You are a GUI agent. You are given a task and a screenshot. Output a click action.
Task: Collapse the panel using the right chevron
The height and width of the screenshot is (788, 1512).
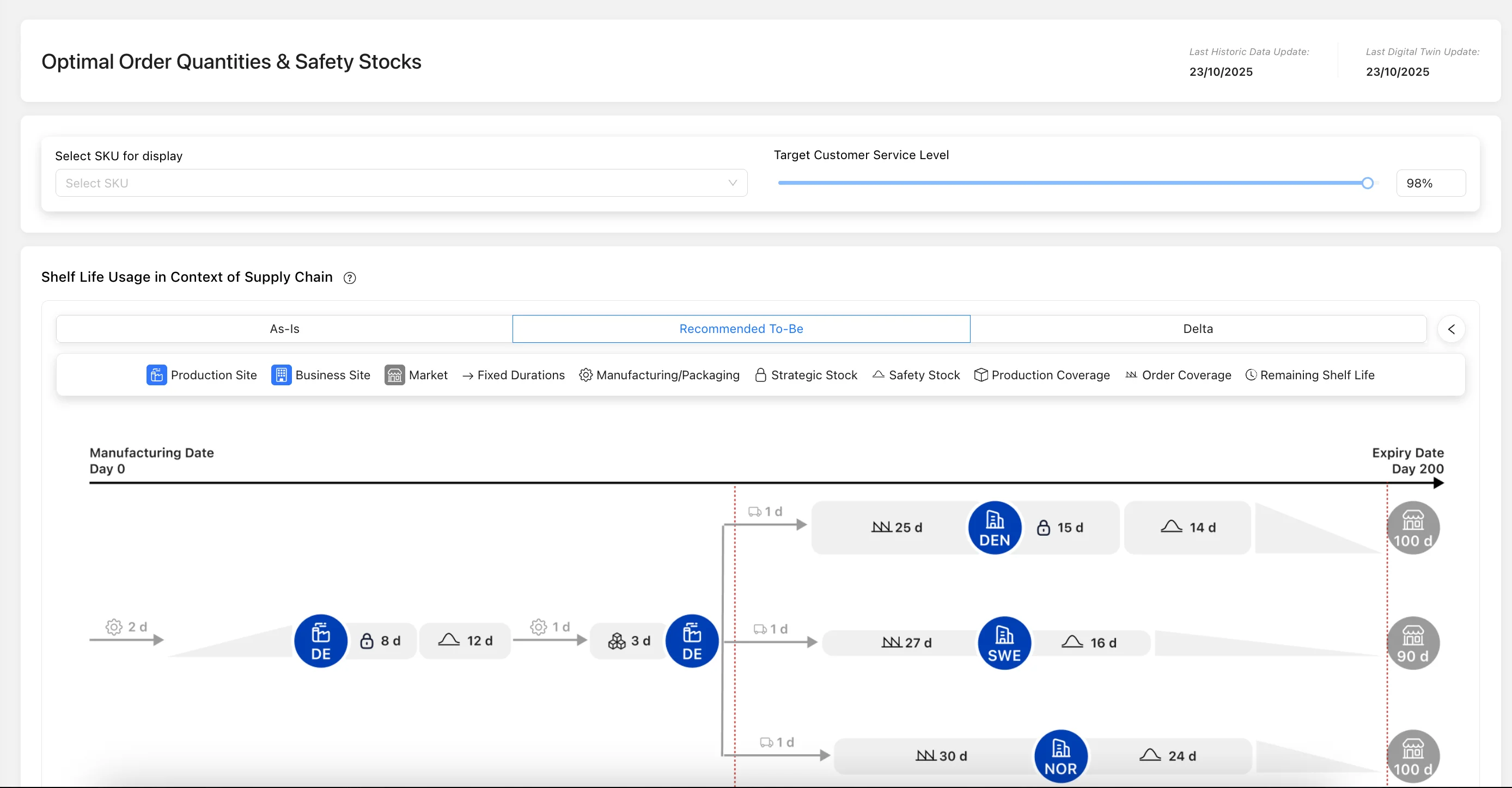pos(1452,329)
